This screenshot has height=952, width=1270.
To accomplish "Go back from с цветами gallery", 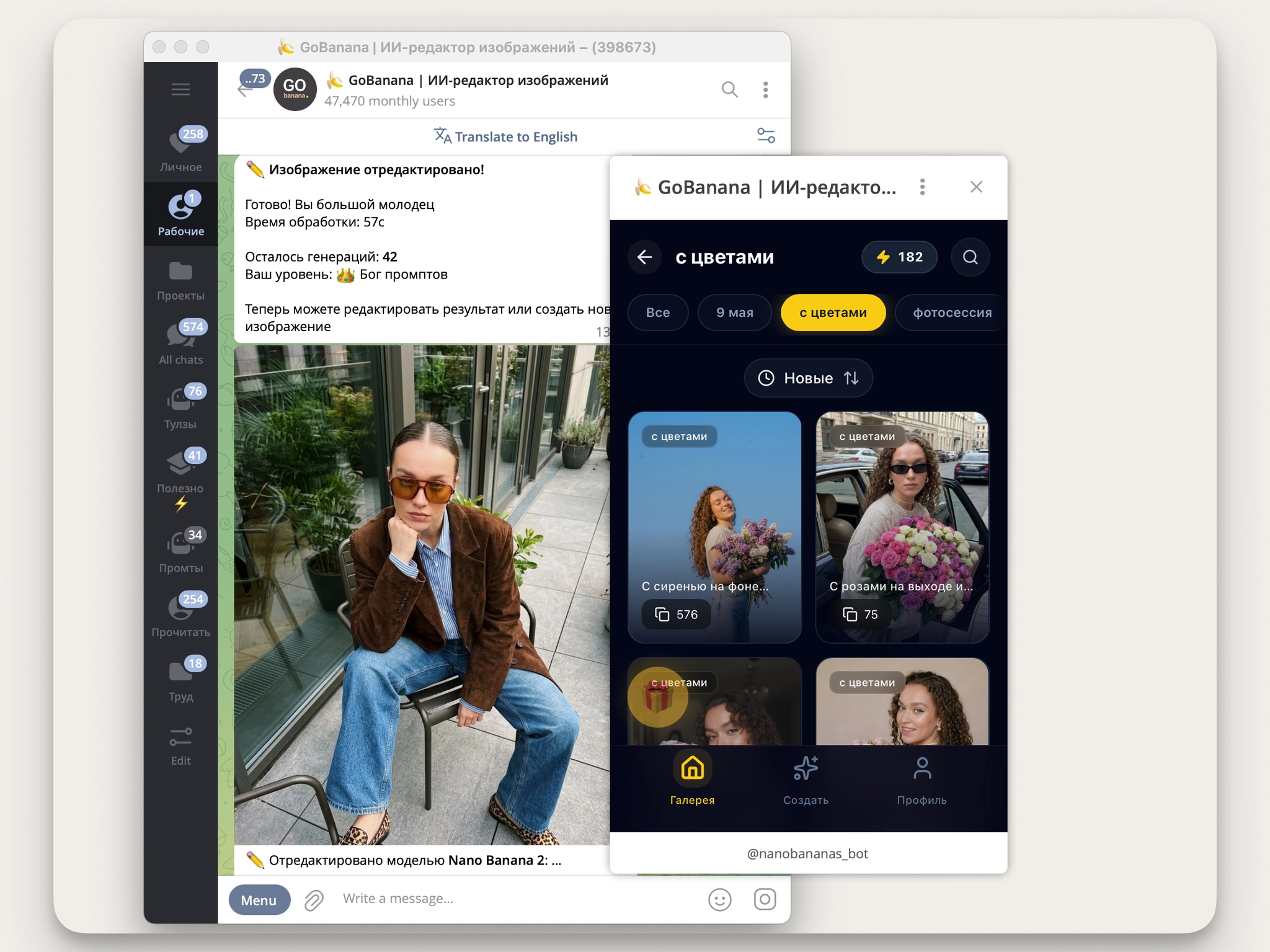I will (645, 257).
